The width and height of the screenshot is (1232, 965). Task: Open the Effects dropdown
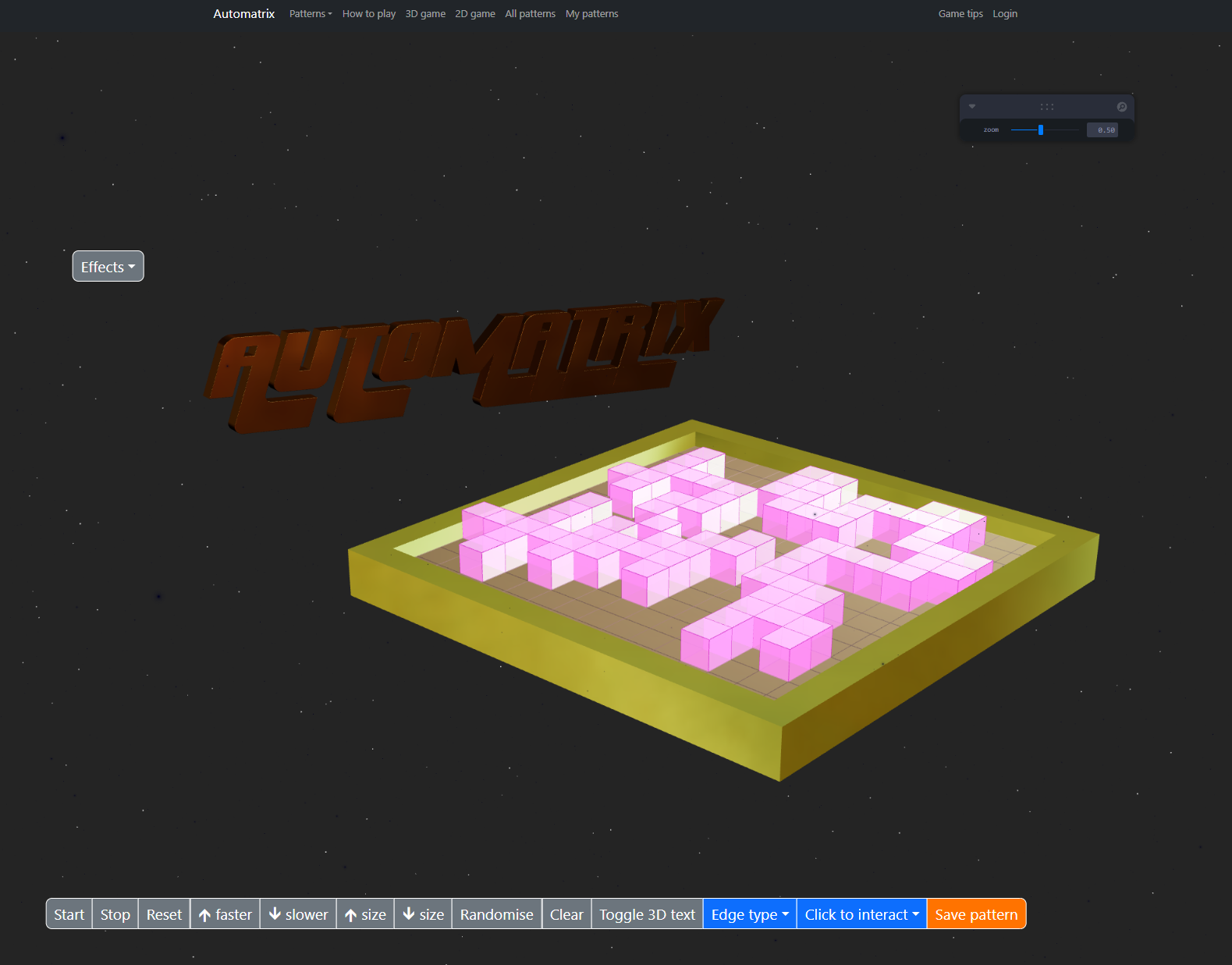[x=108, y=267]
